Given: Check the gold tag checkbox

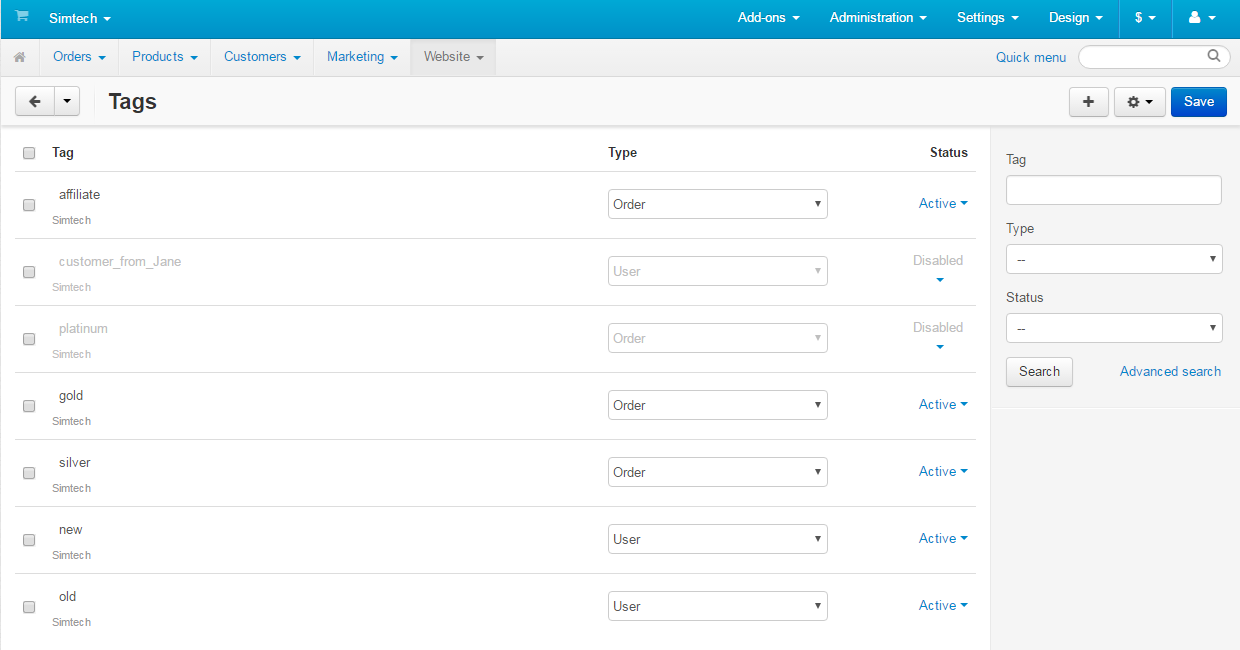Looking at the screenshot, I should pyautogui.click(x=29, y=406).
